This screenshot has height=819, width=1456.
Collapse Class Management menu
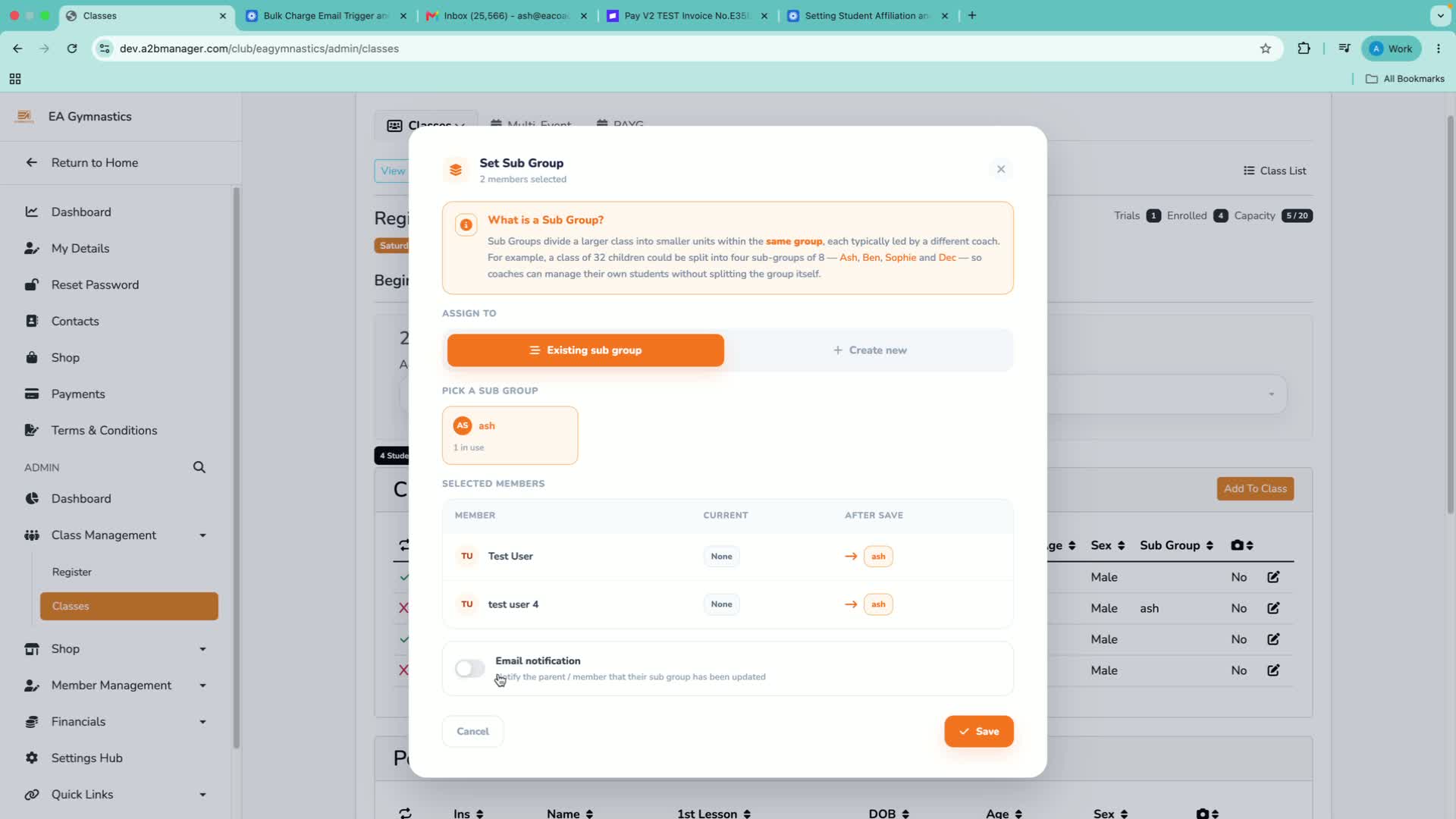[x=115, y=535]
